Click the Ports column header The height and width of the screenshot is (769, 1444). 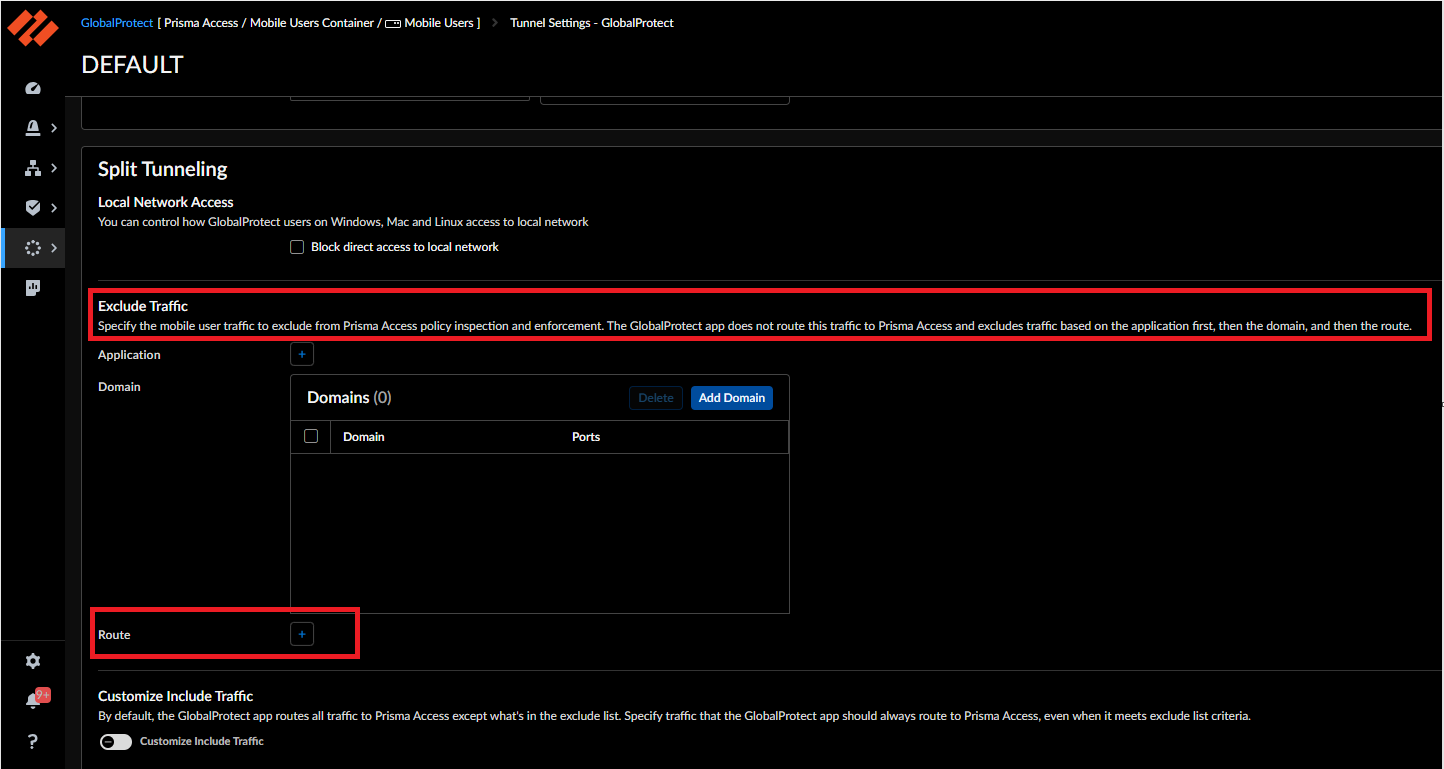(x=586, y=437)
